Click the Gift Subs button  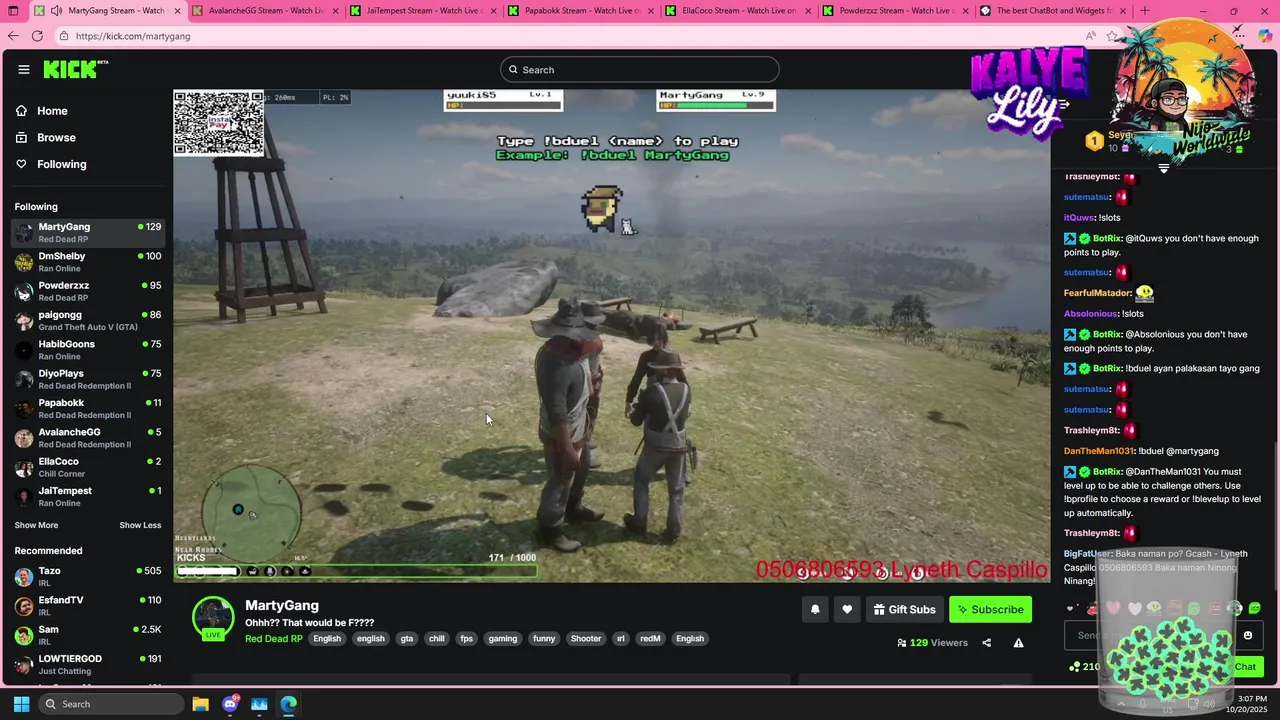(x=904, y=609)
